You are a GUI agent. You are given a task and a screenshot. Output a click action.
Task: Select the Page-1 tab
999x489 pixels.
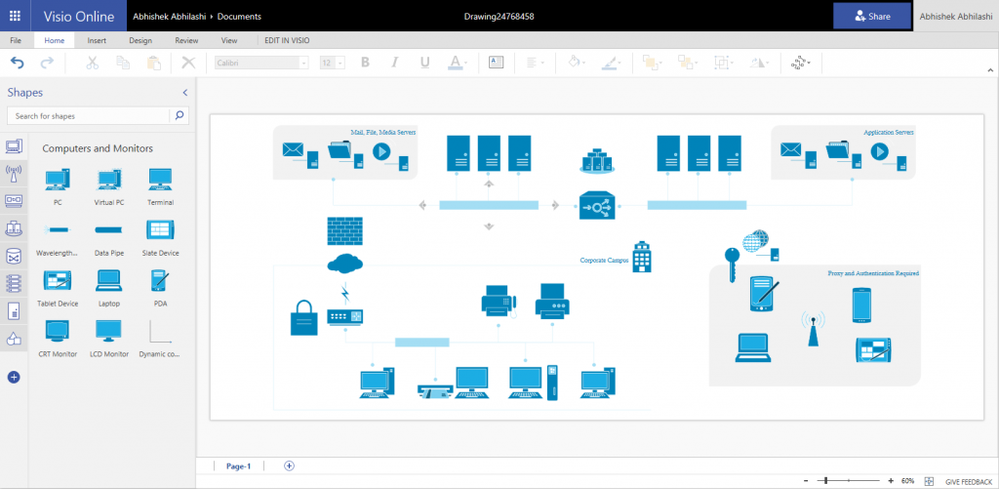coord(239,466)
